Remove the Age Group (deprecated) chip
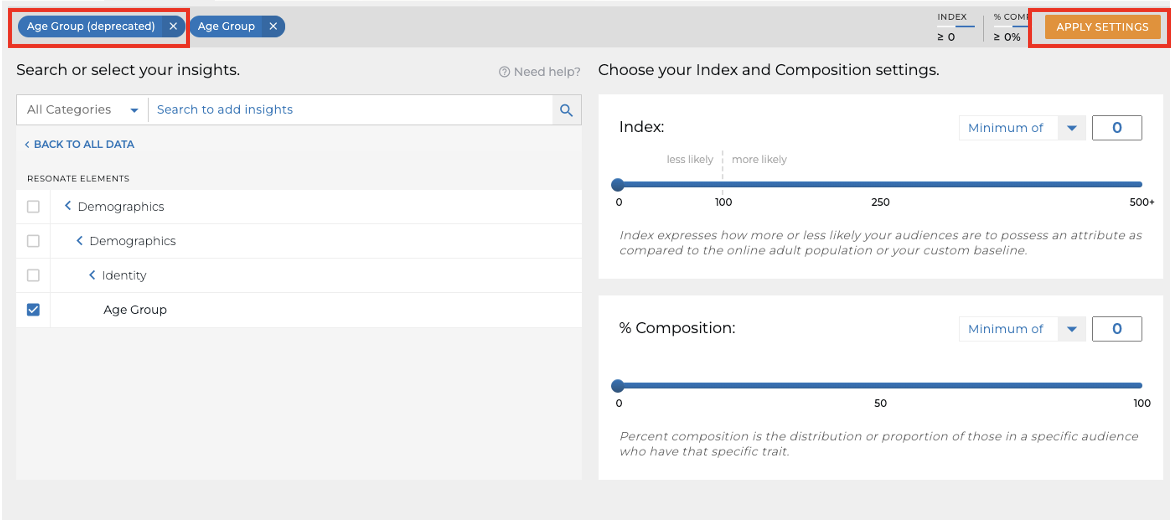 [x=173, y=26]
